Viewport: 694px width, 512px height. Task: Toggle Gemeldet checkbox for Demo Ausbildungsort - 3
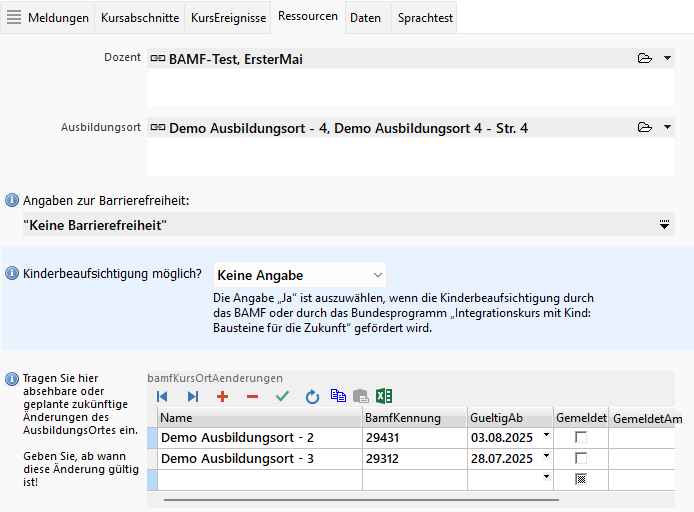point(581,459)
